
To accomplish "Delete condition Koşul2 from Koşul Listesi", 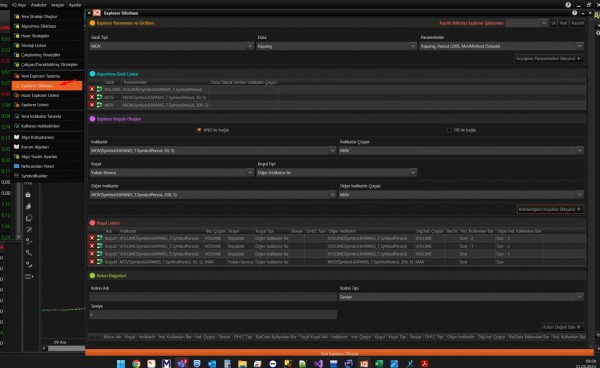I will pyautogui.click(x=92, y=246).
